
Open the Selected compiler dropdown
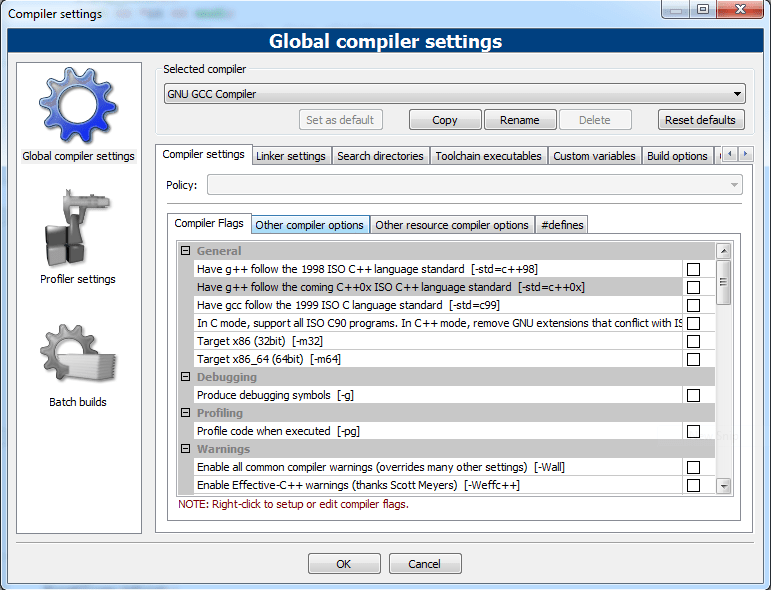tap(454, 94)
